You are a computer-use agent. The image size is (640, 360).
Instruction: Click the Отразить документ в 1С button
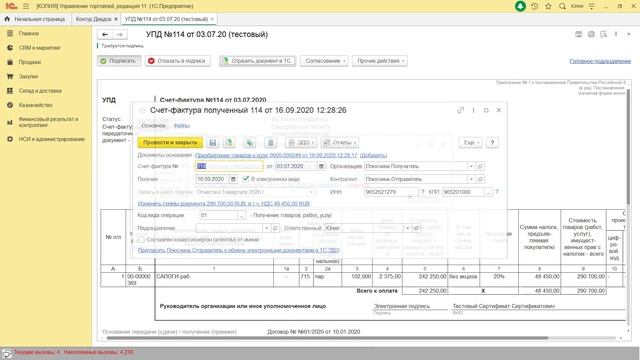[x=257, y=61]
